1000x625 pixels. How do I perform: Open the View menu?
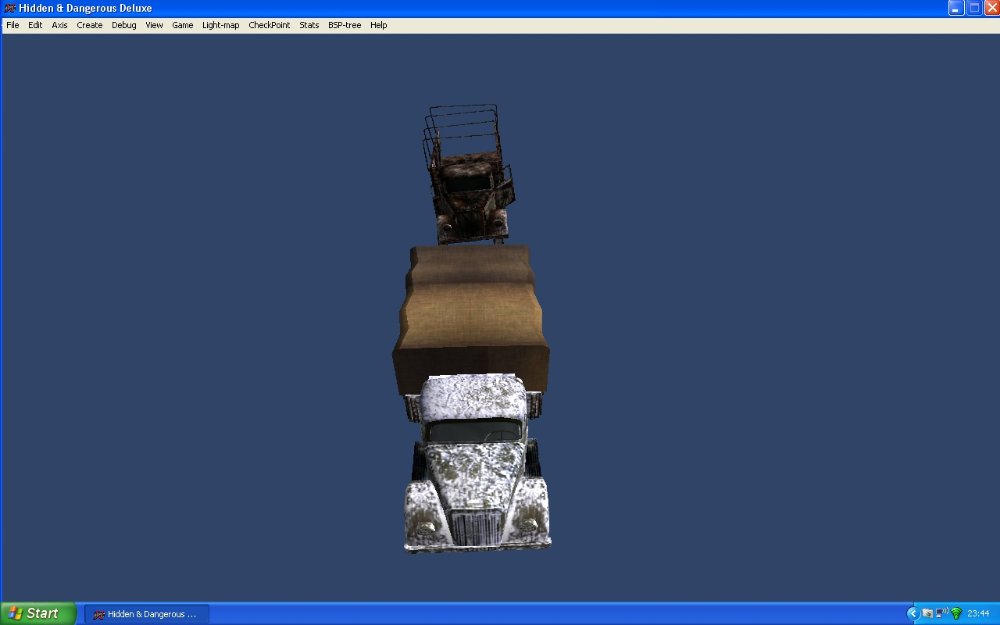pos(154,25)
